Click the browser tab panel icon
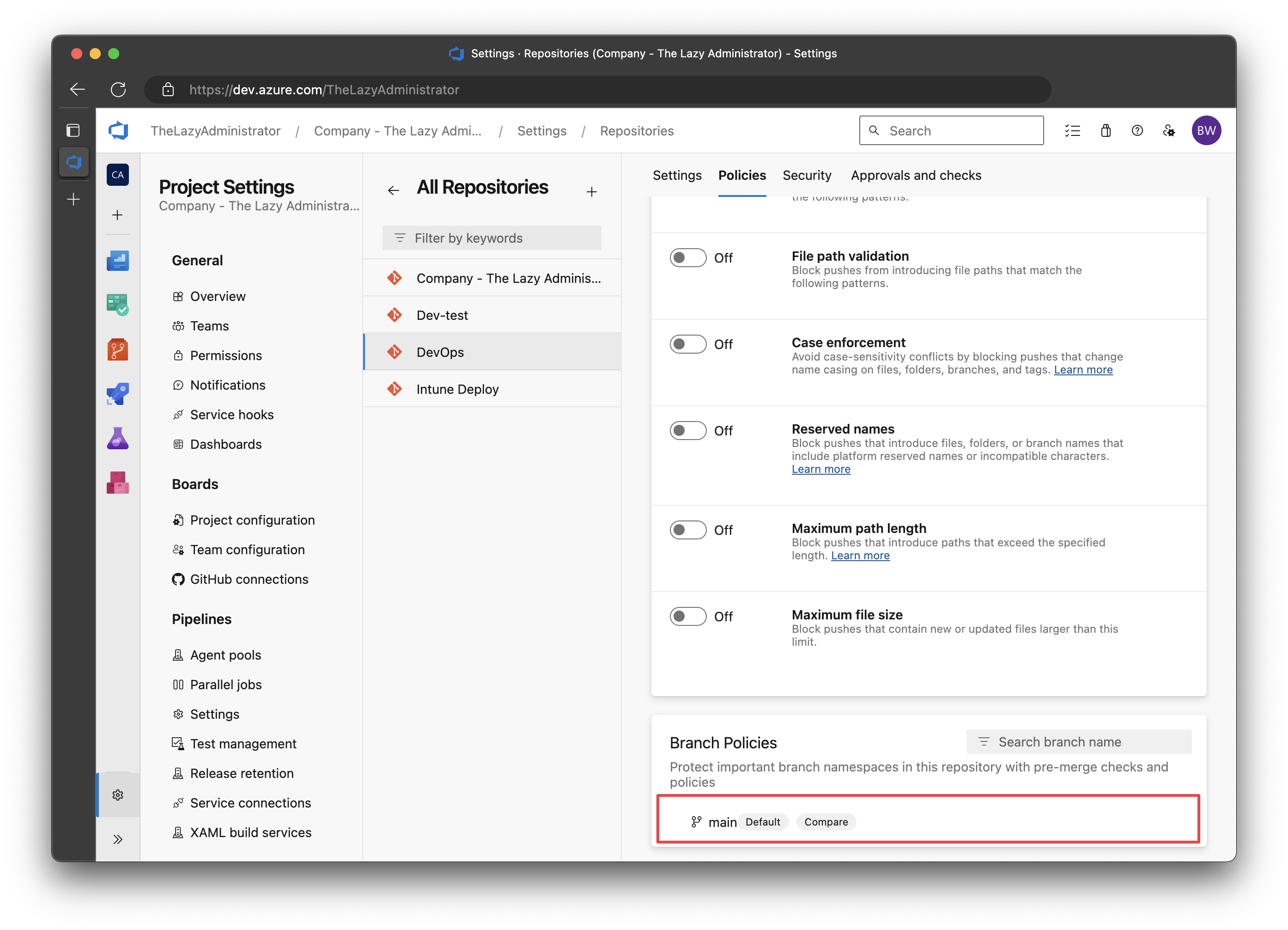Image resolution: width=1288 pixels, height=930 pixels. [x=73, y=130]
